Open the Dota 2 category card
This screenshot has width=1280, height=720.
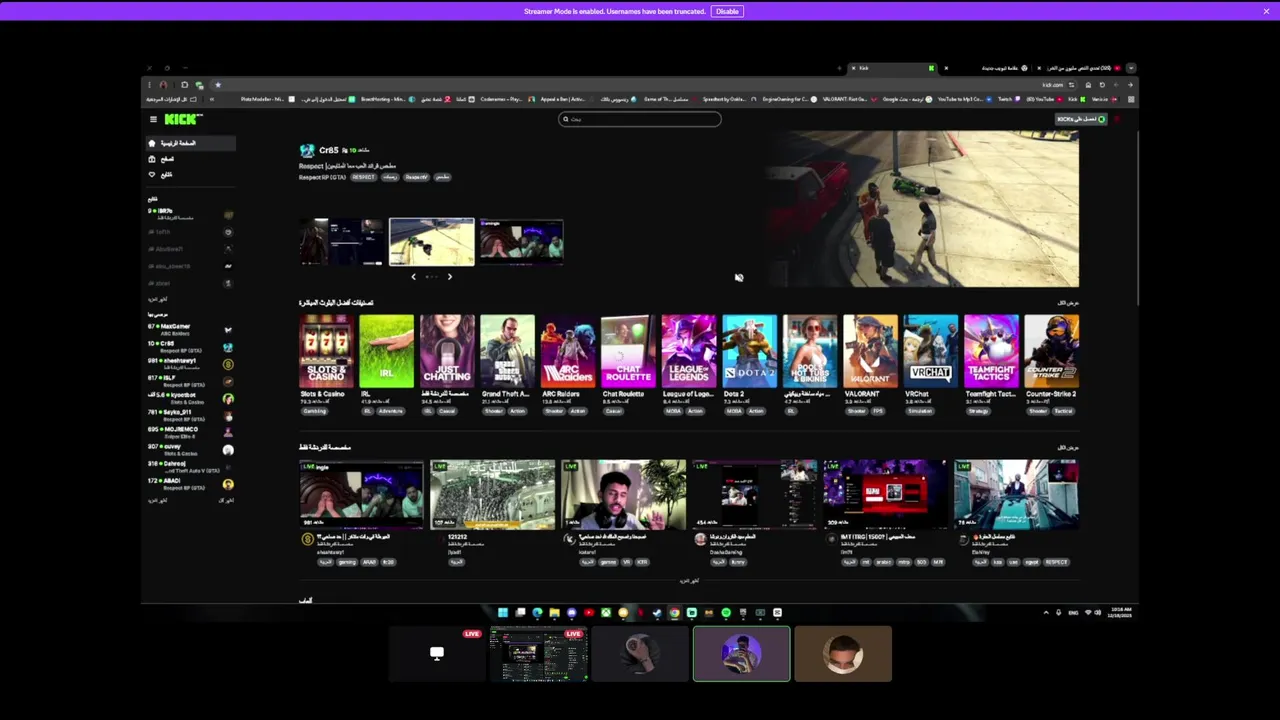749,350
